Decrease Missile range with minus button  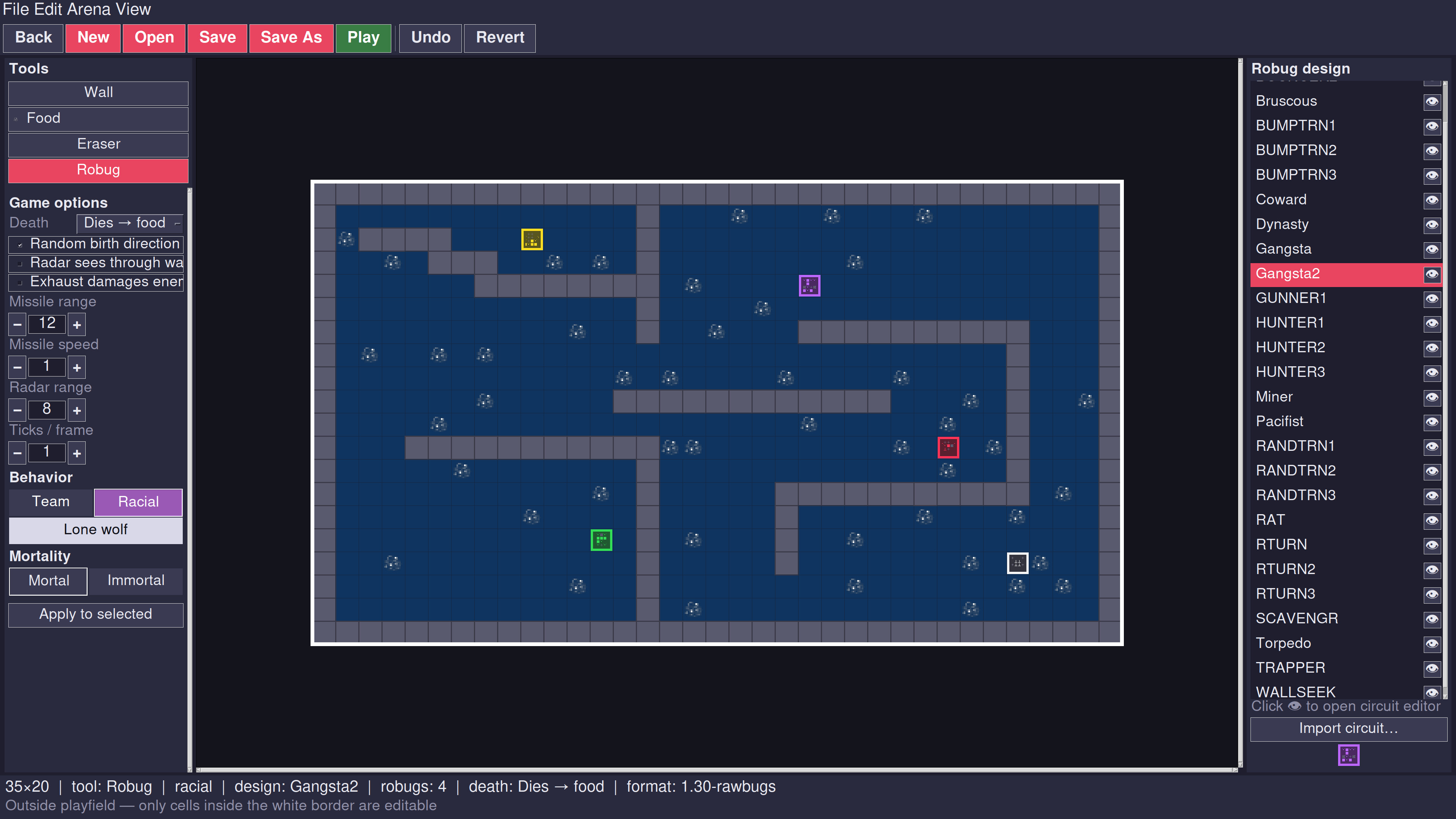point(17,325)
